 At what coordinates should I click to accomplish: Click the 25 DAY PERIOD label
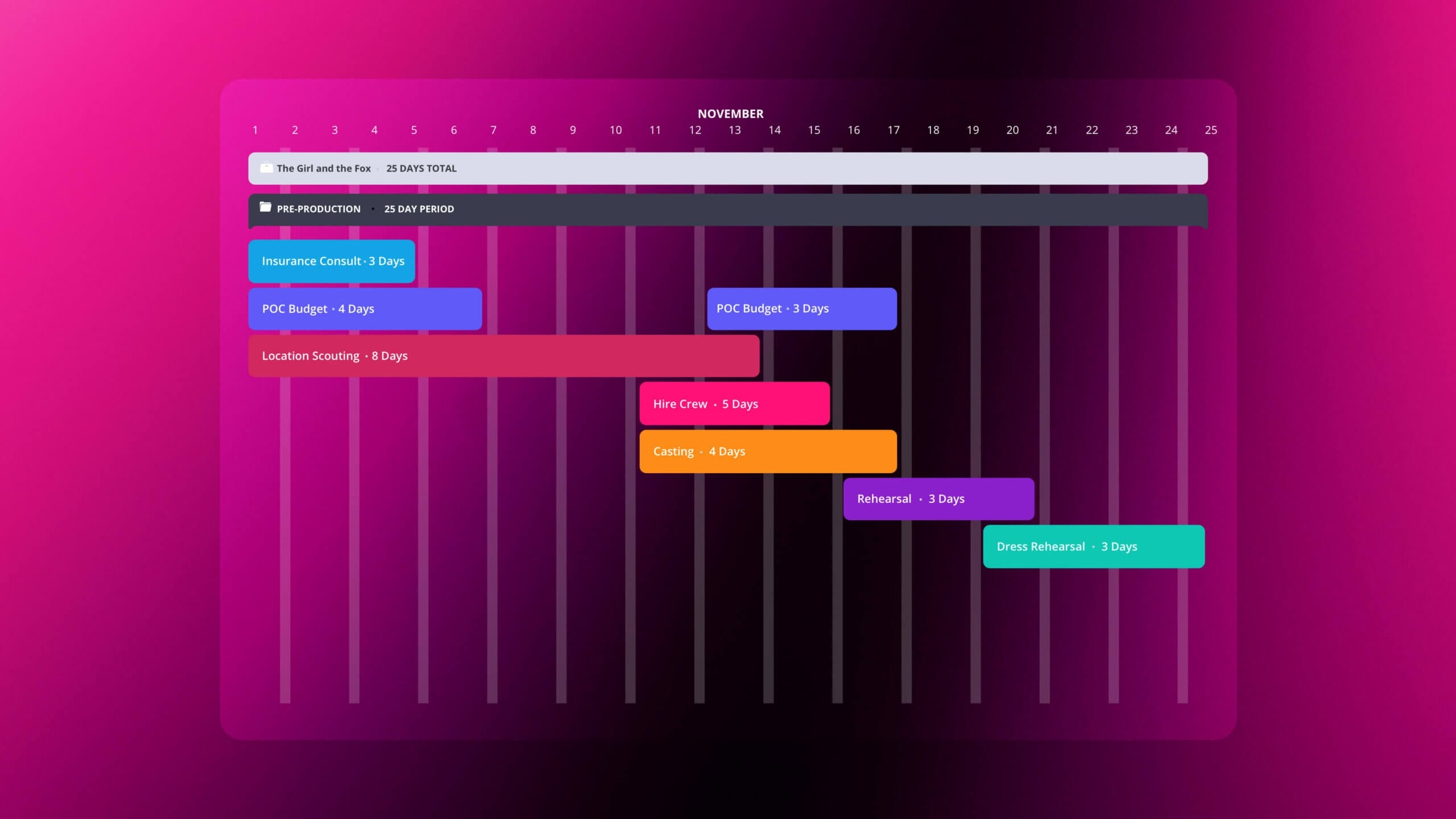419,209
